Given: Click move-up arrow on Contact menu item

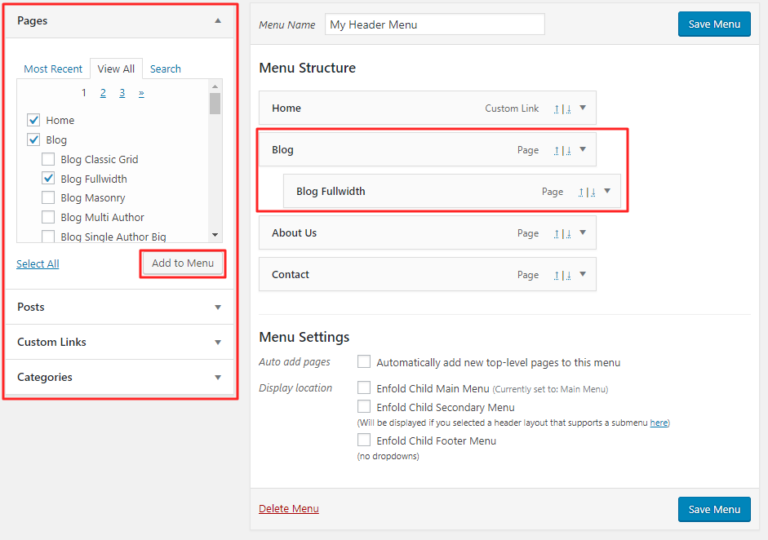Looking at the screenshot, I should [x=556, y=275].
